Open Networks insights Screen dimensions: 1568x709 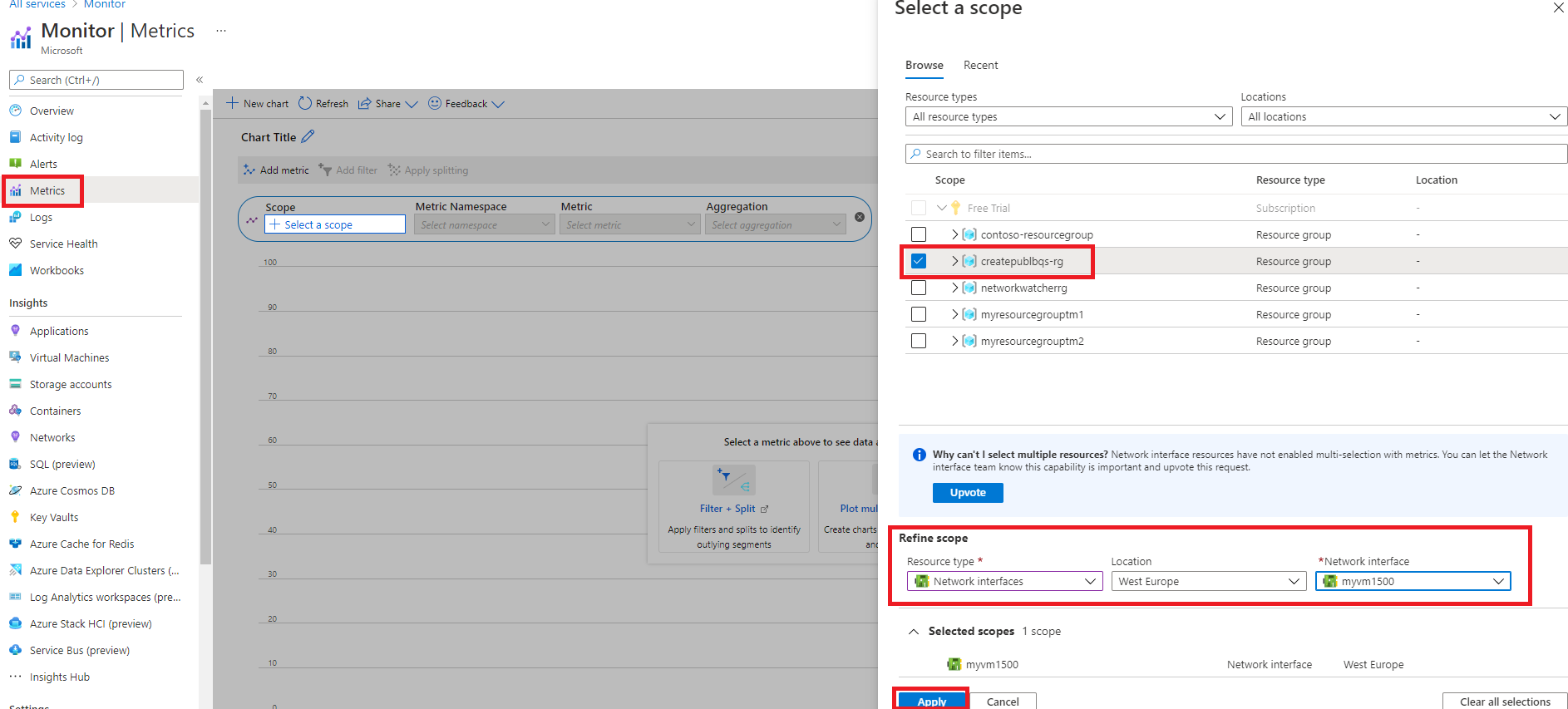pyautogui.click(x=52, y=437)
